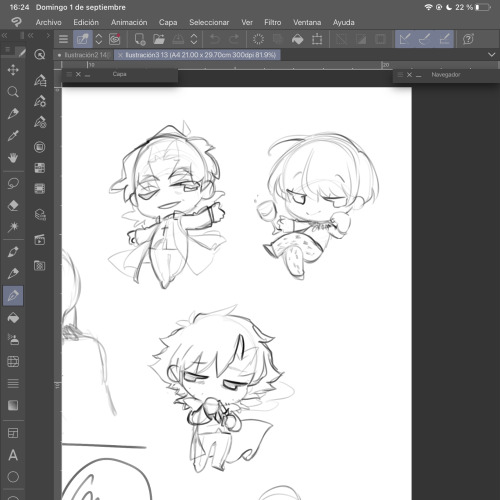
Task: Select the Lasso selection tool
Action: pos(13,183)
